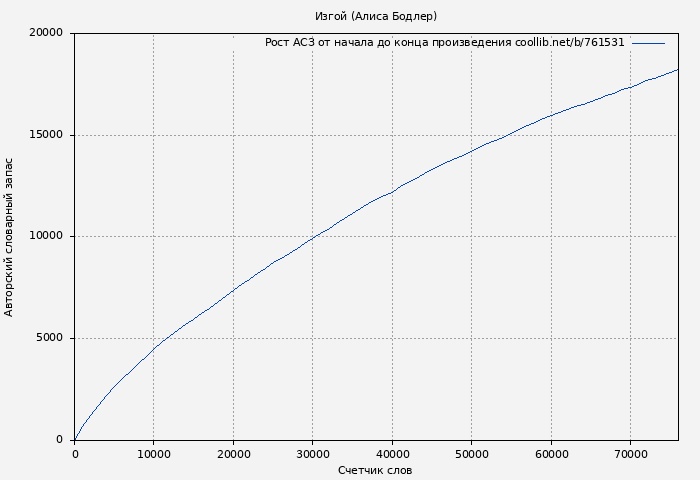
Task: Click the blue legend line sample
Action: point(648,43)
